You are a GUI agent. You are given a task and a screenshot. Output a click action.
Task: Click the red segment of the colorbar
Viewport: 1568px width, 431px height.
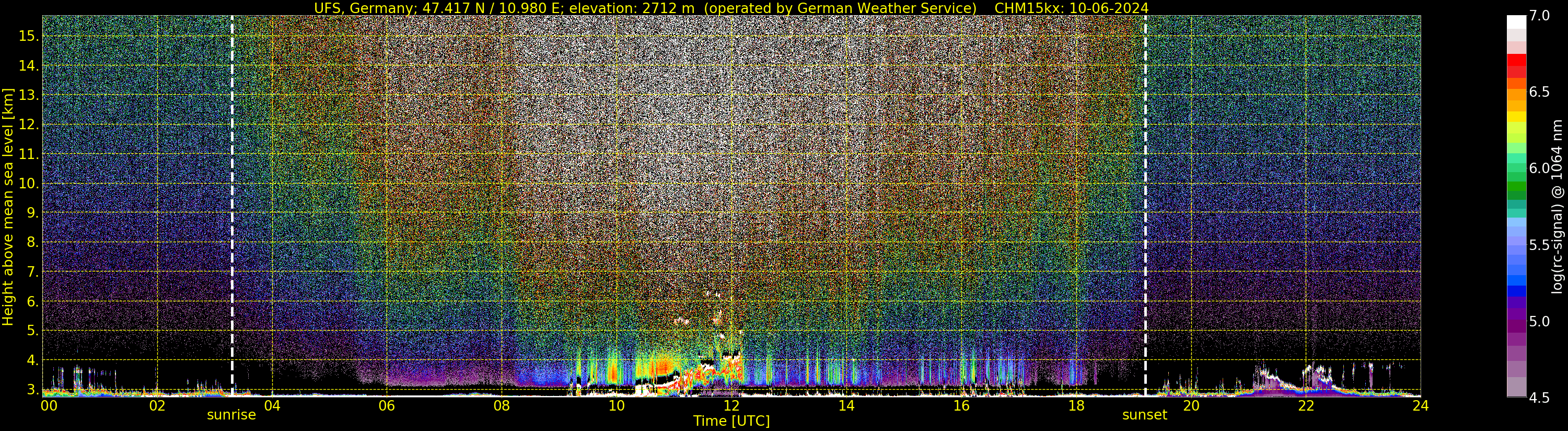[x=1516, y=60]
